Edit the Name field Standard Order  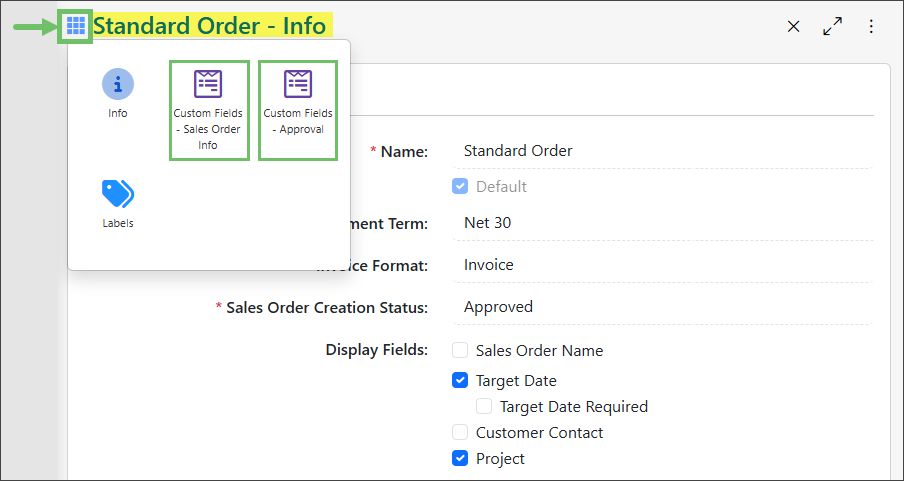(x=663, y=152)
